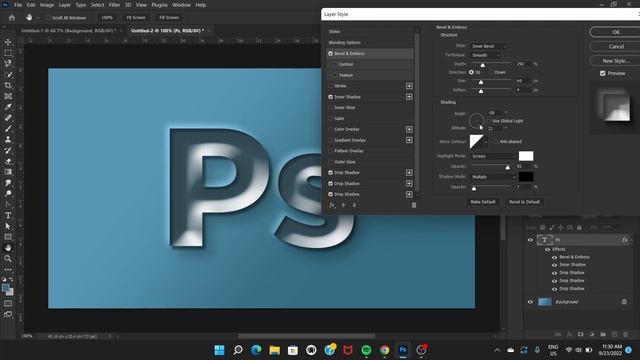Select the Frame tool
The image size is (640, 360).
(8, 96)
